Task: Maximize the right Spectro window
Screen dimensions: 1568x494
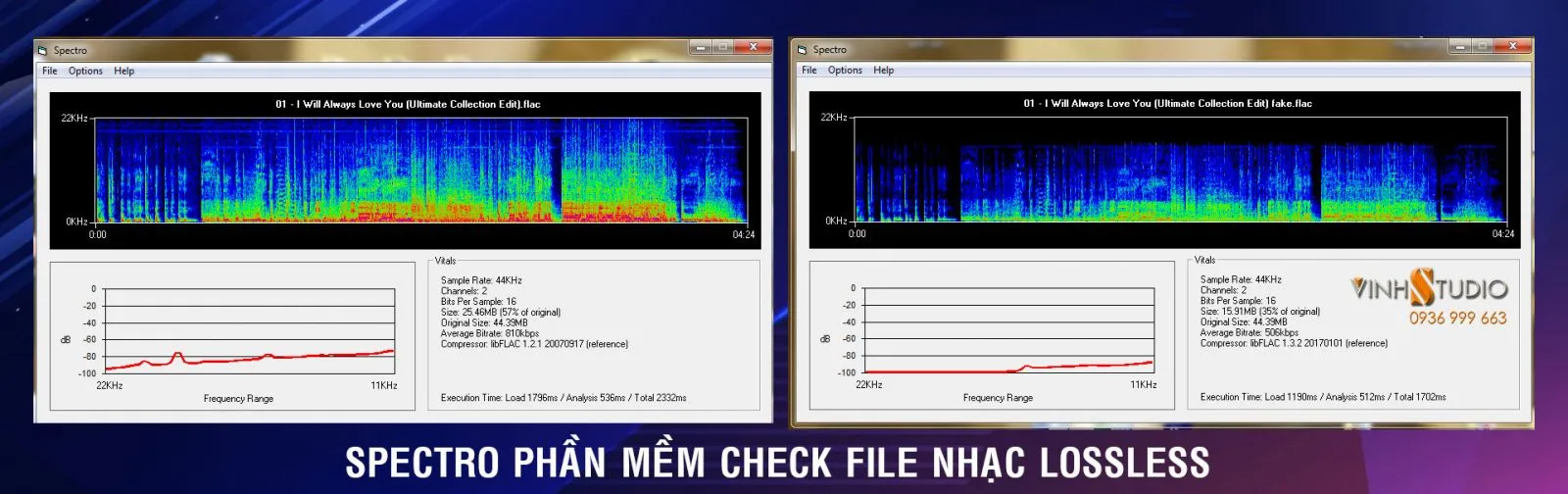Action: (x=1482, y=46)
